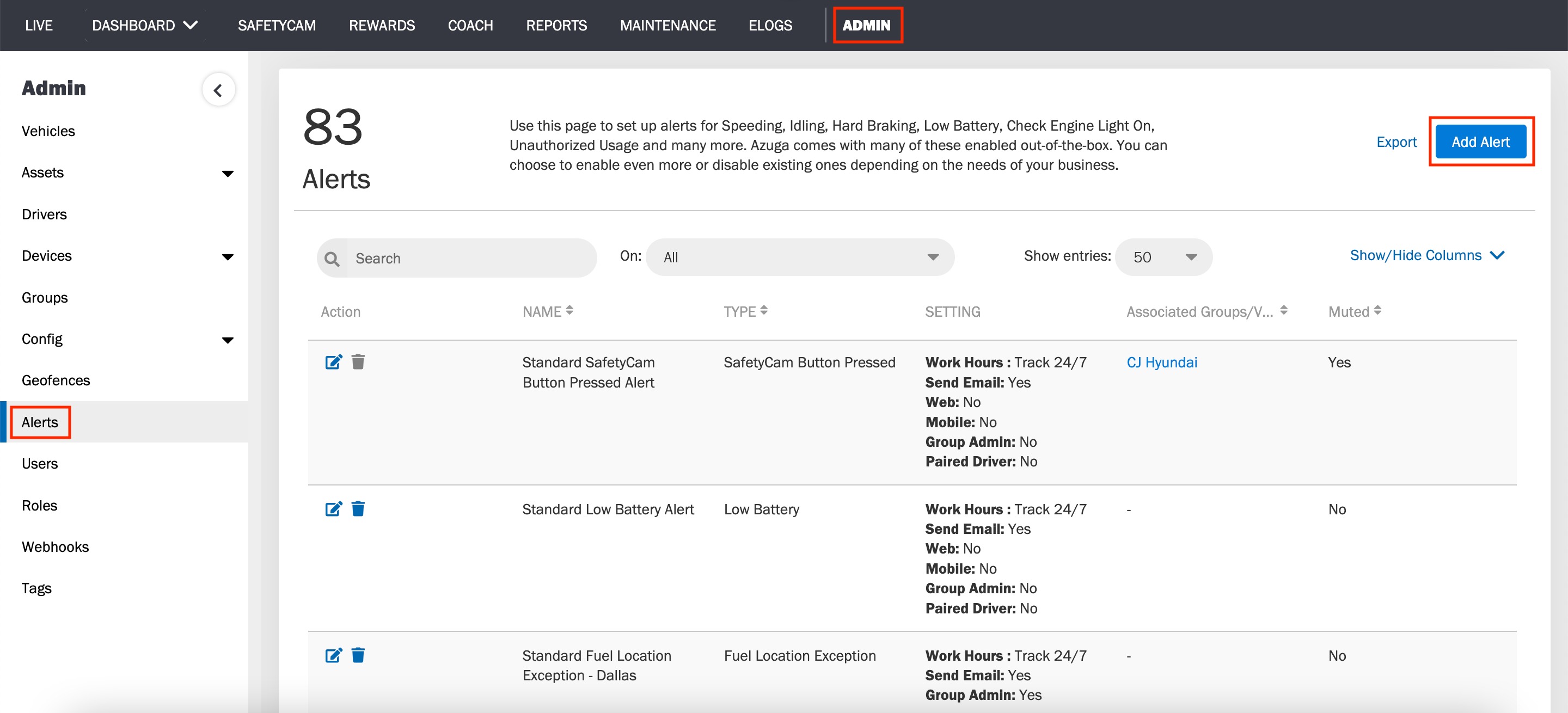Click the 'SafetyCam Button Pressed' type cell
Screen dimensions: 1568x713
coord(809,362)
